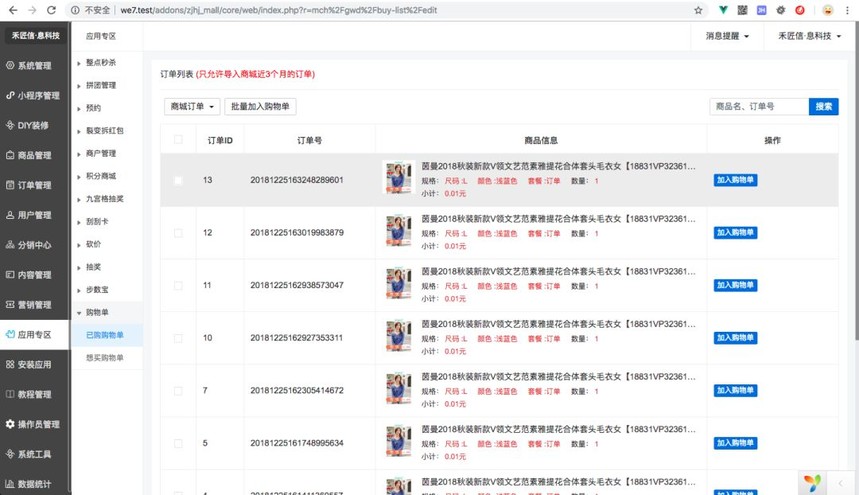Select 想买购物单 submenu item

click(x=107, y=358)
